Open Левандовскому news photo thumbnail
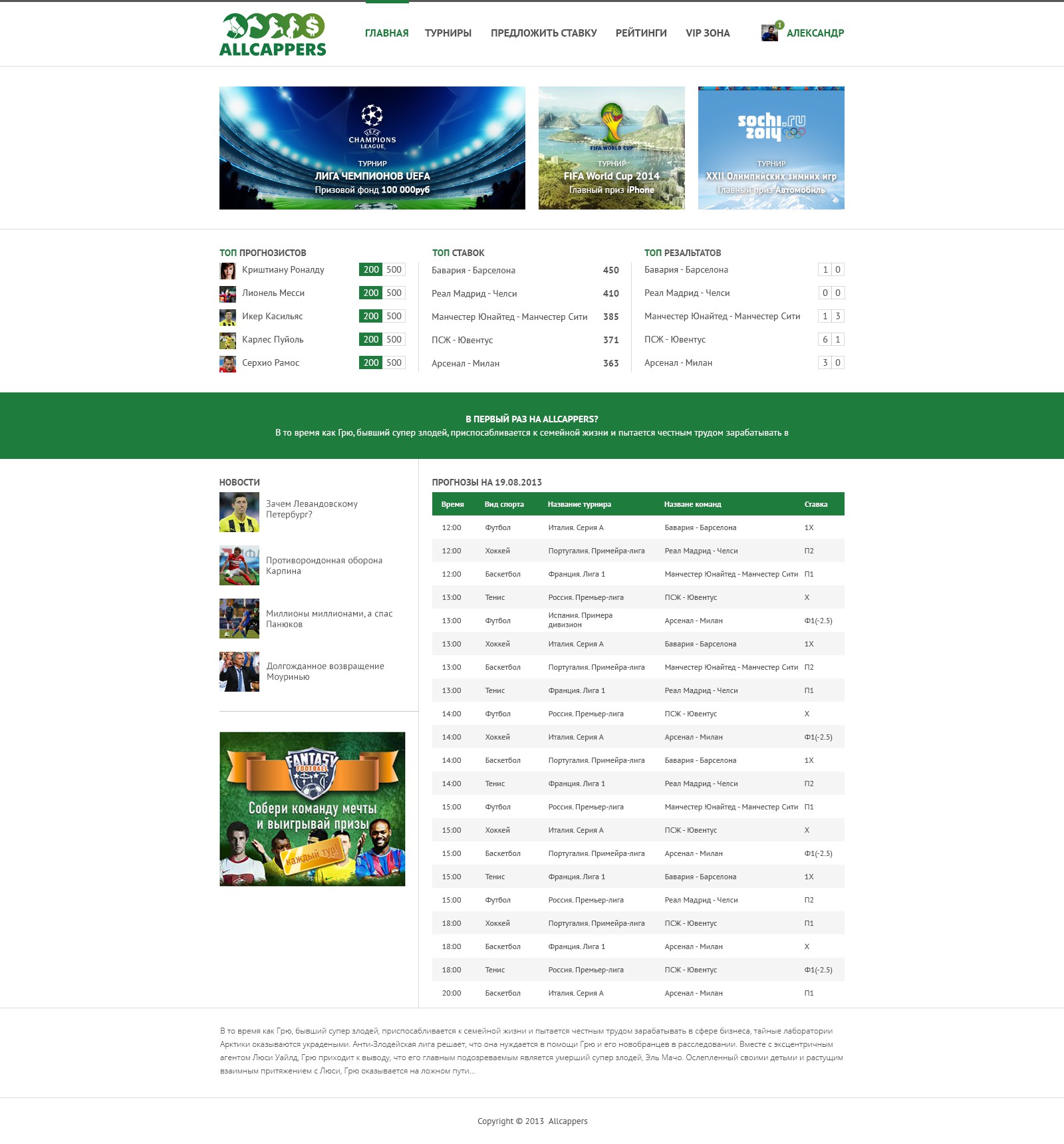The image size is (1064, 1144). tap(239, 512)
